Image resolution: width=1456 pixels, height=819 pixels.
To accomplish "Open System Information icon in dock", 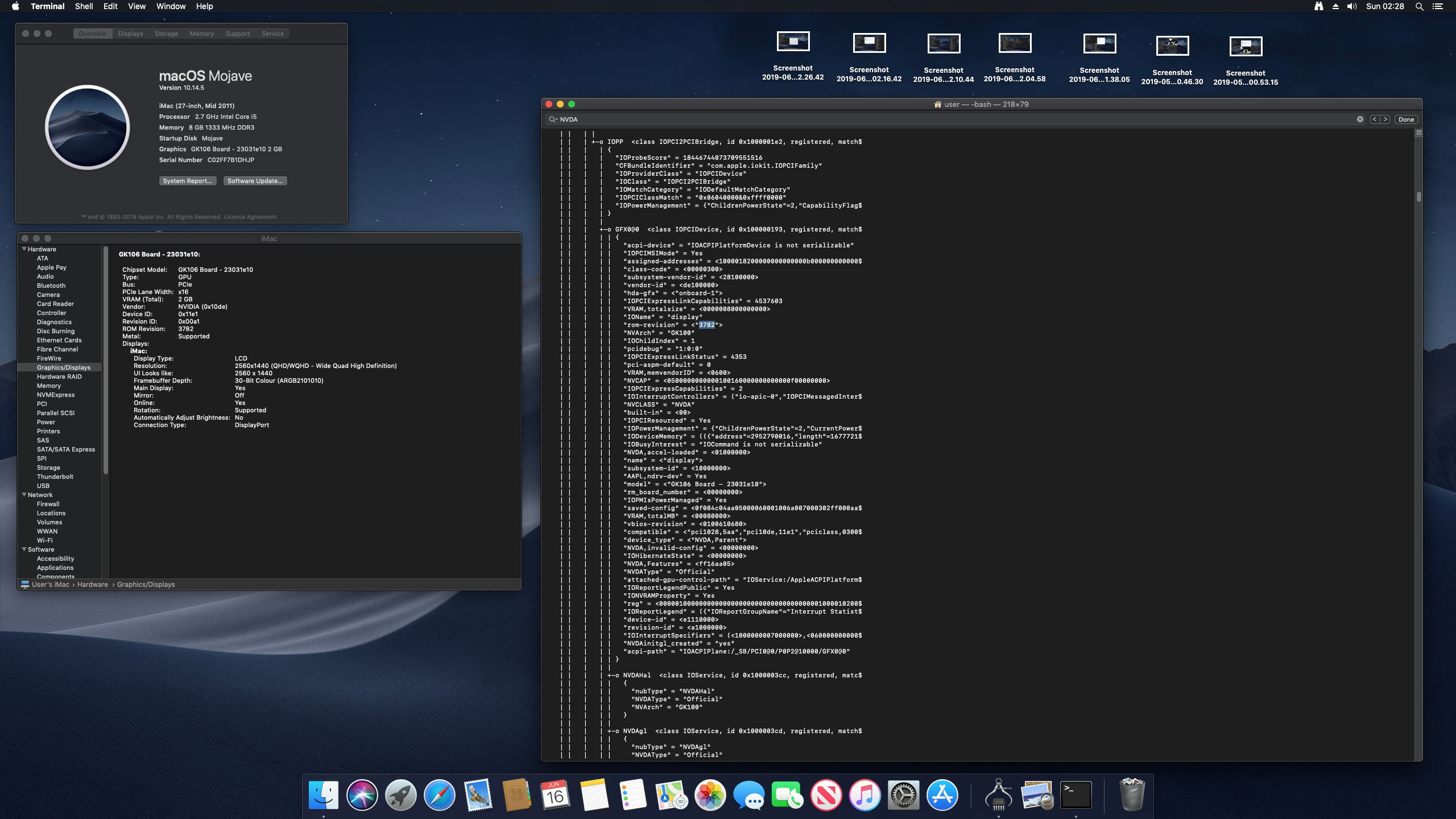I will point(999,795).
